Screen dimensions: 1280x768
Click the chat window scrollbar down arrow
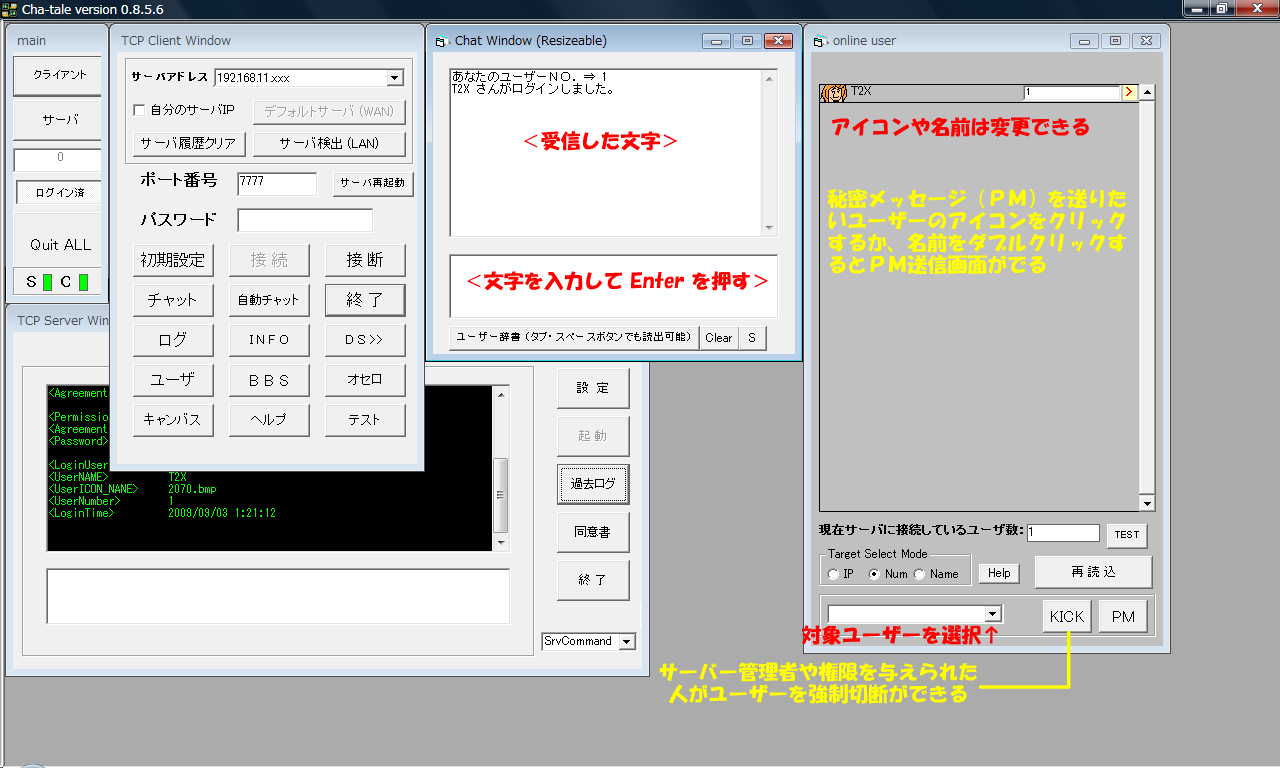[771, 227]
